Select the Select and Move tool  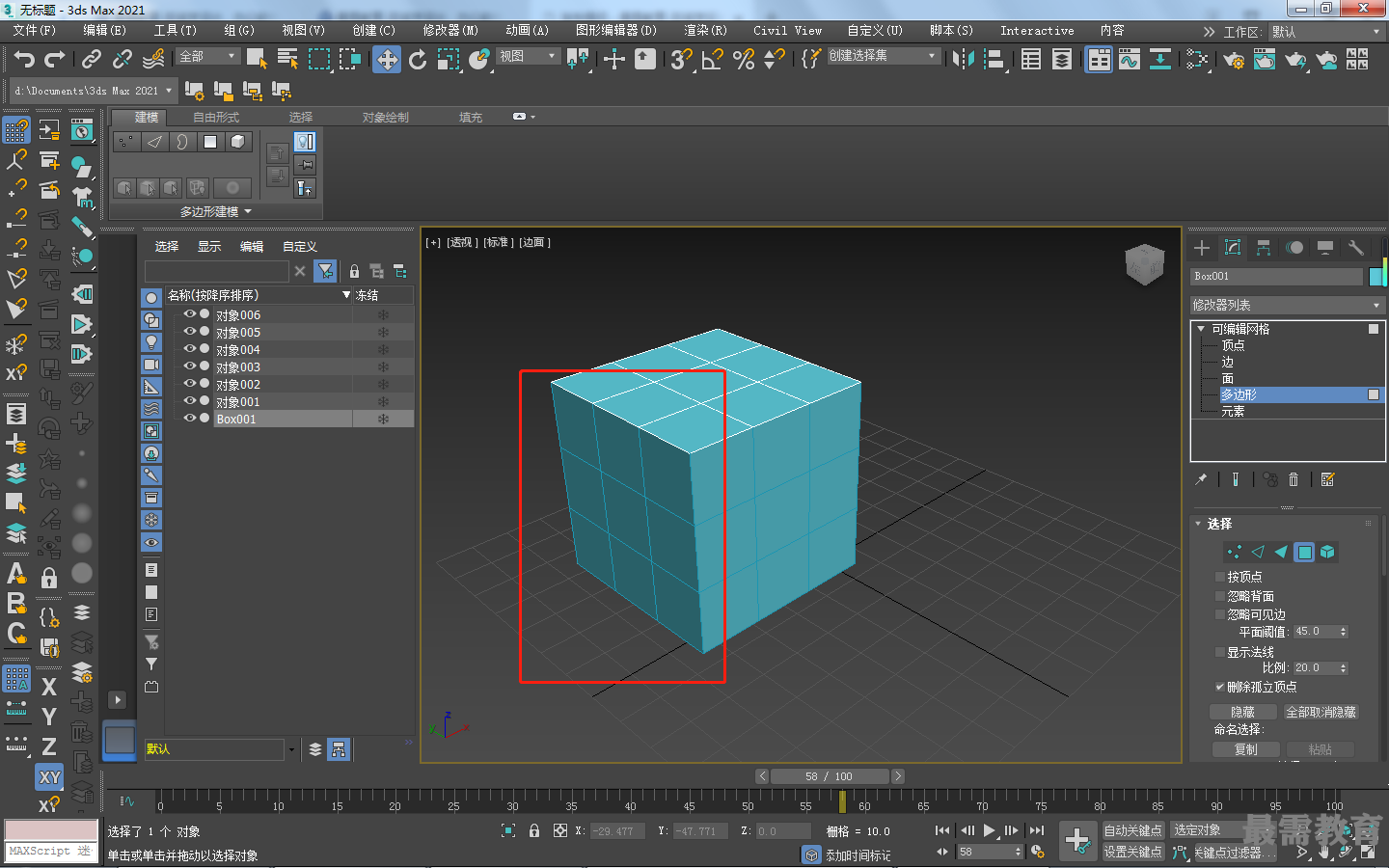coord(387,60)
